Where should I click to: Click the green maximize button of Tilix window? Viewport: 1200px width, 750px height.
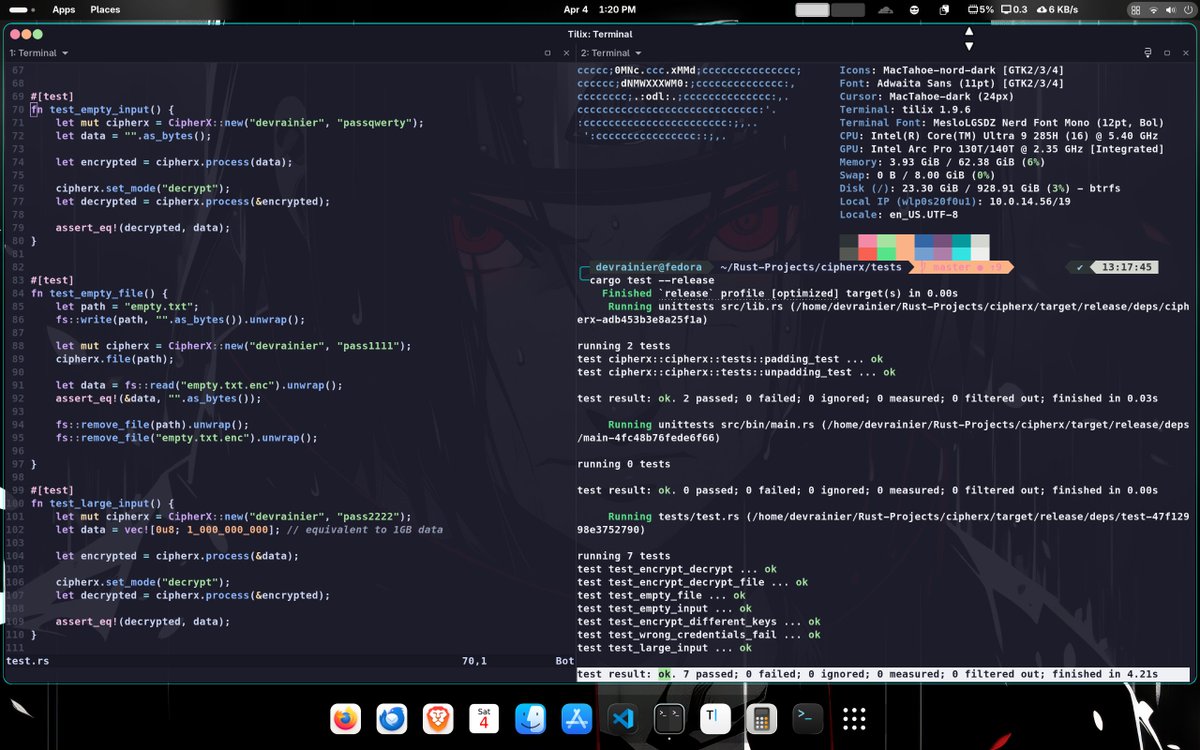38,34
